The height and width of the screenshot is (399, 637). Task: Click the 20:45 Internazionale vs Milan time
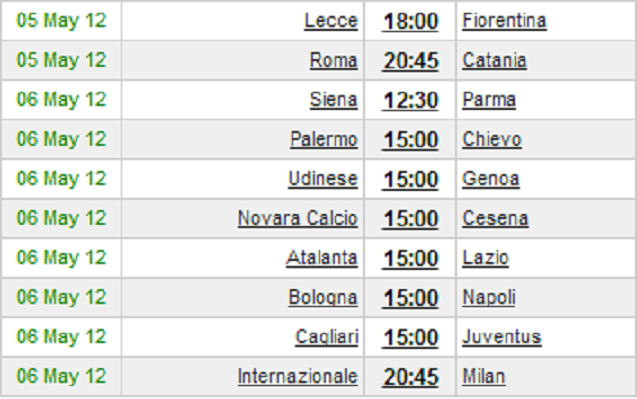(x=410, y=376)
